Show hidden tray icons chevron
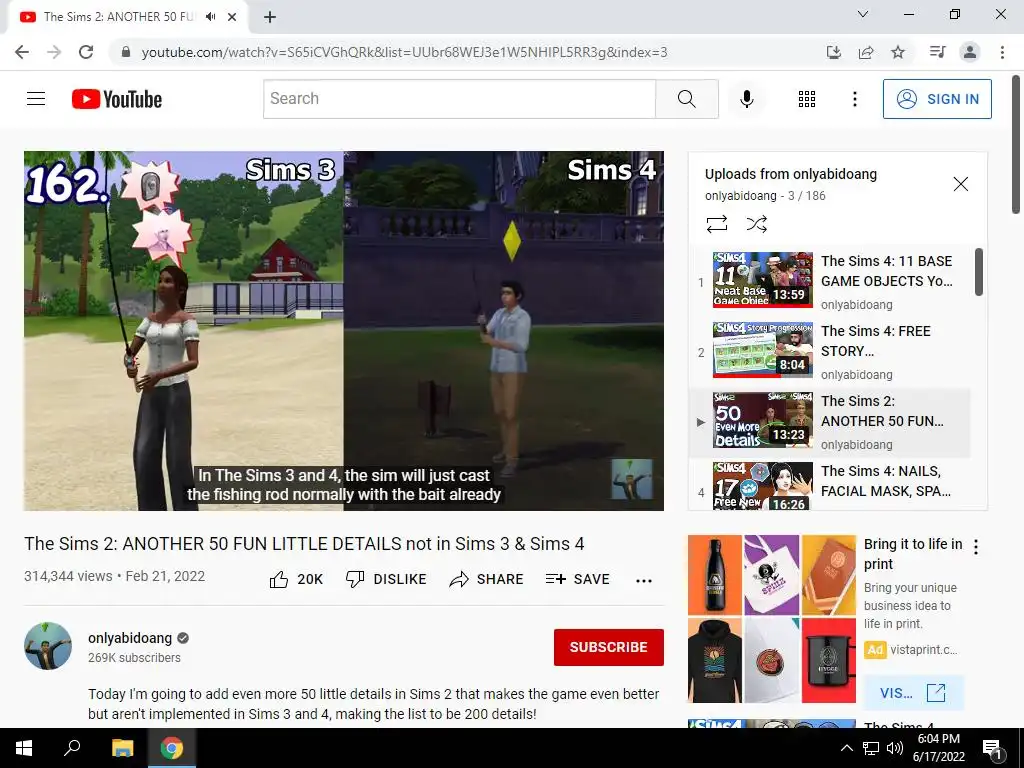This screenshot has height=768, width=1024. 846,748
